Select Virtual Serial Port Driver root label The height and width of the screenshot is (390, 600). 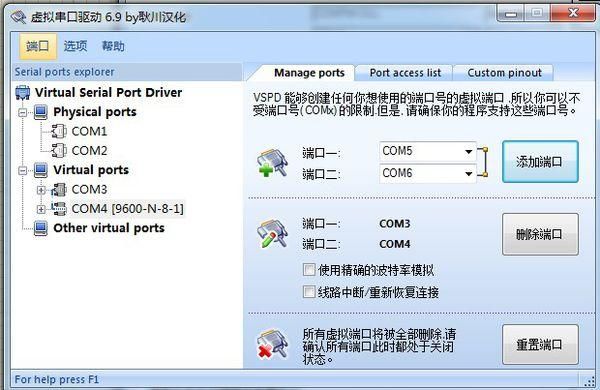tap(108, 93)
